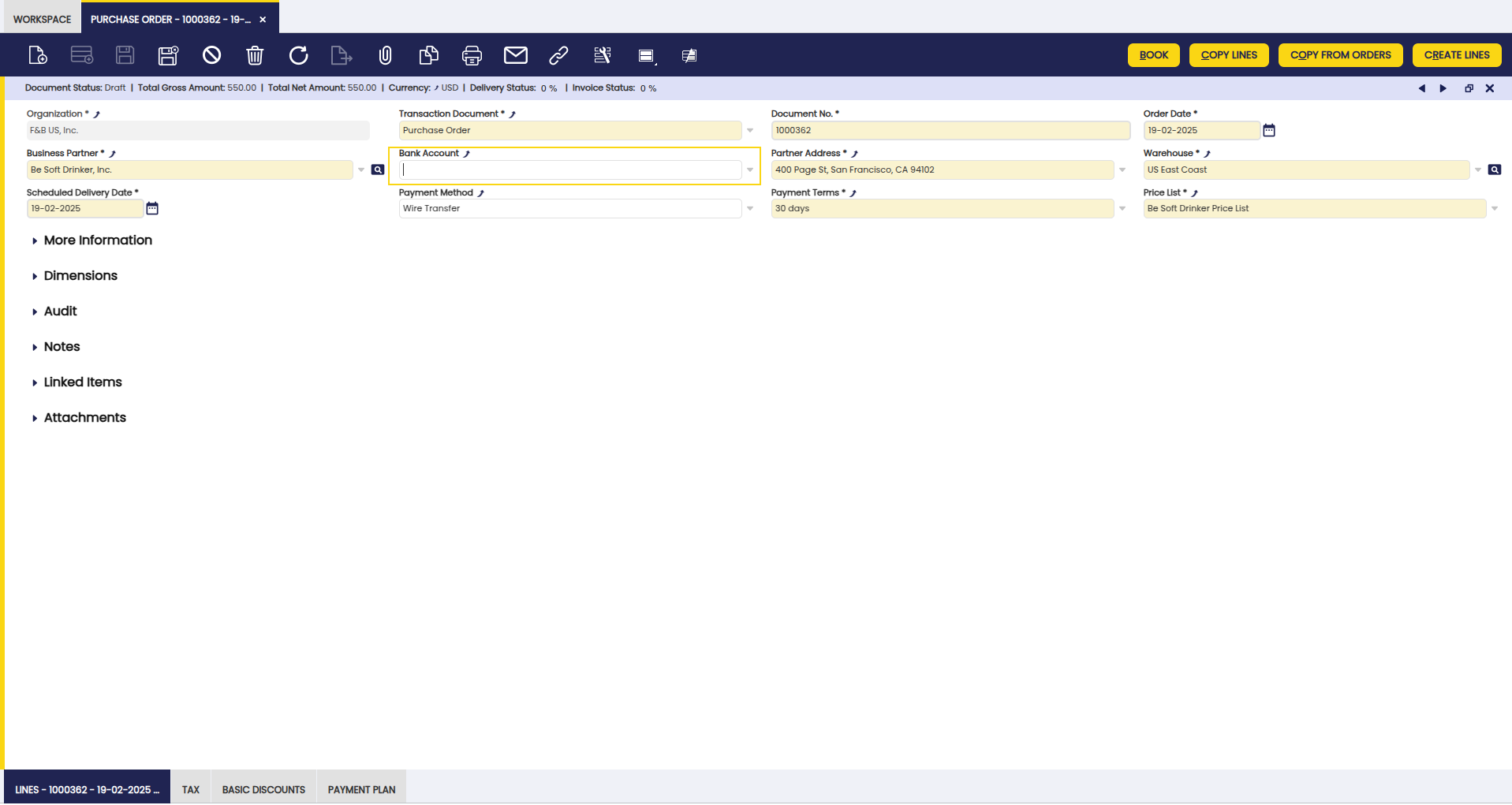Click the Close form X icon
The image size is (1512, 805).
(x=1490, y=88)
